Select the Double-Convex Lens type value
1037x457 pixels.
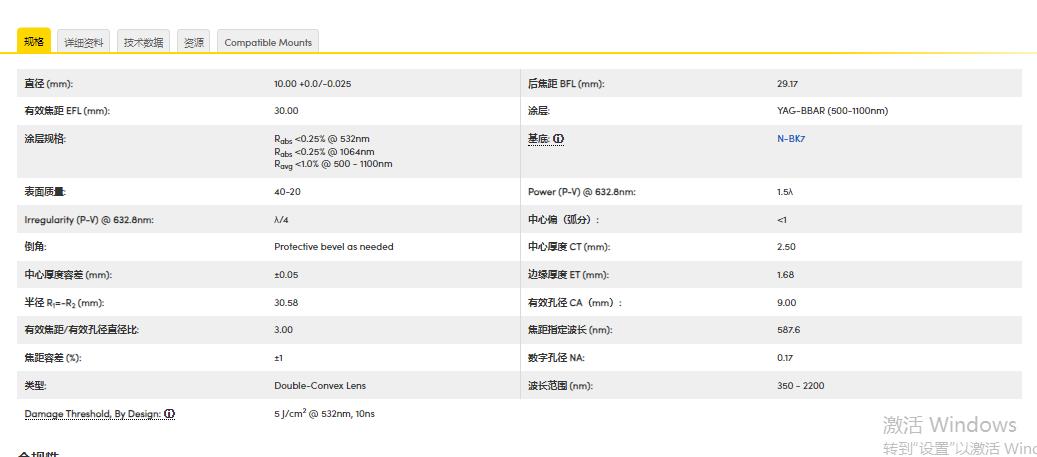(x=320, y=385)
